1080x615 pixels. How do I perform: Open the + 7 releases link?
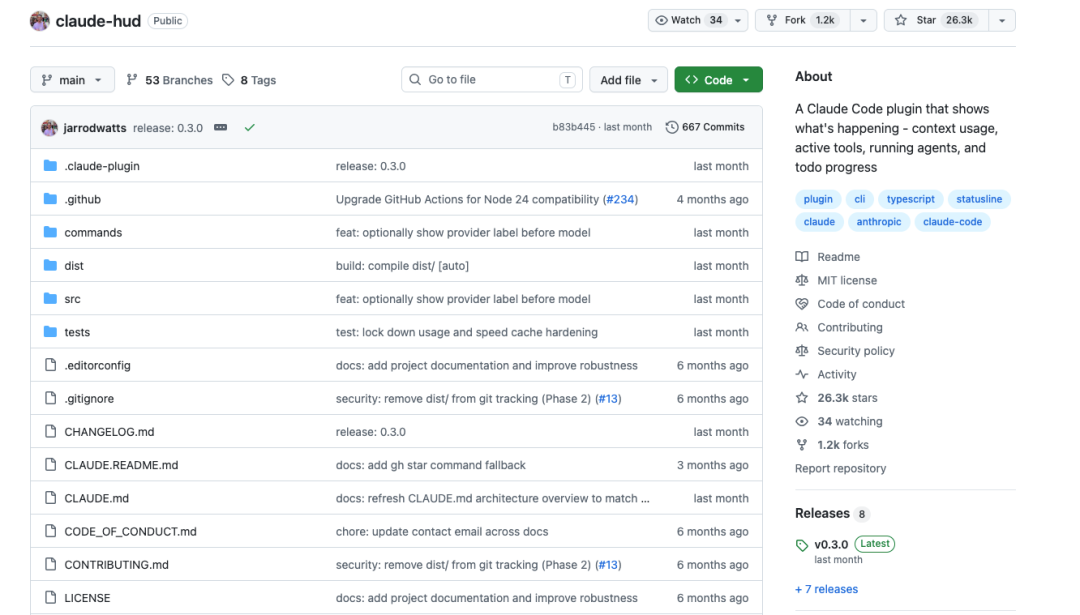tap(827, 589)
